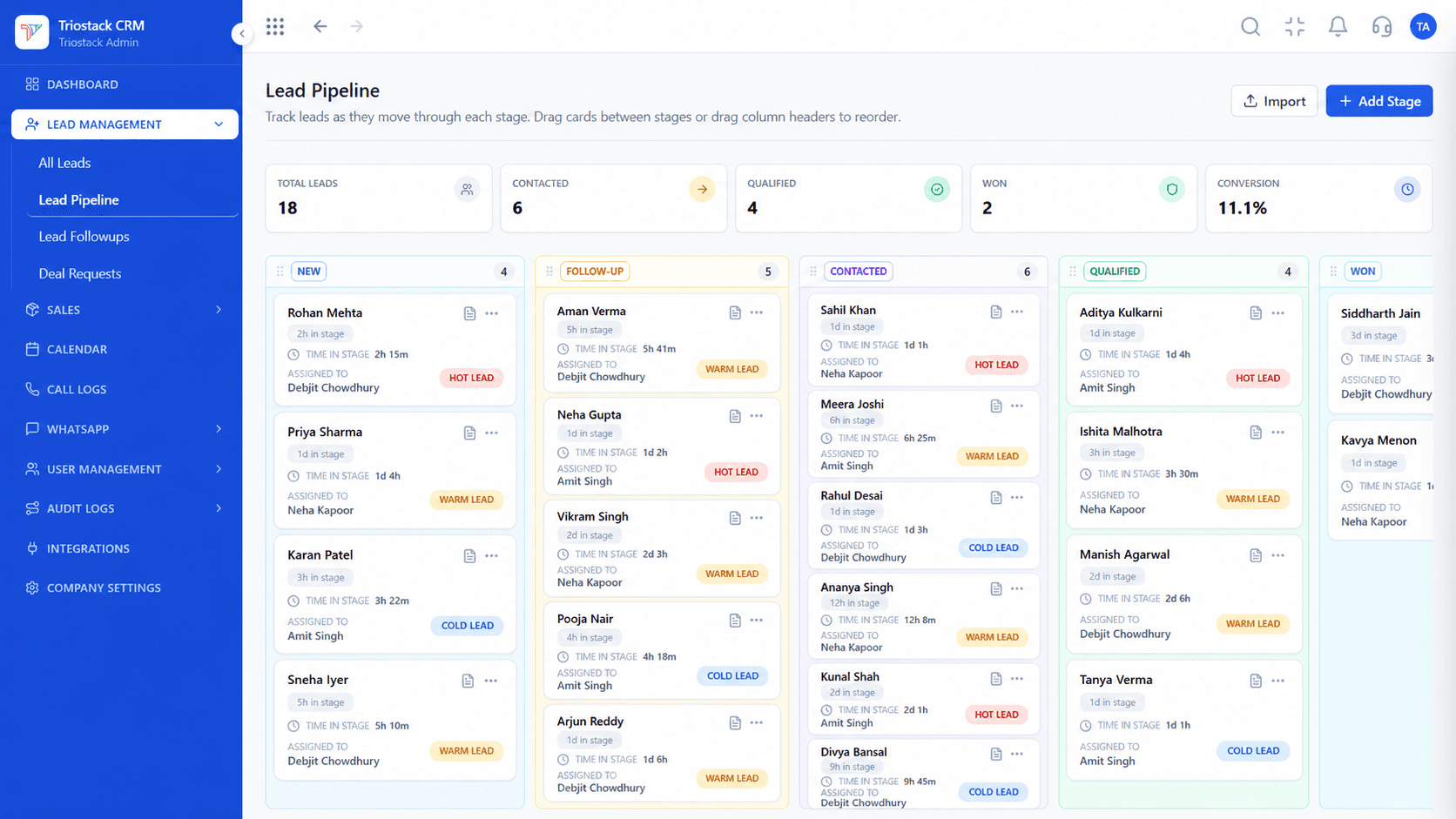This screenshot has width=1456, height=819.
Task: Click HOT LEAD badge on Neha Gupta card
Action: (736, 472)
